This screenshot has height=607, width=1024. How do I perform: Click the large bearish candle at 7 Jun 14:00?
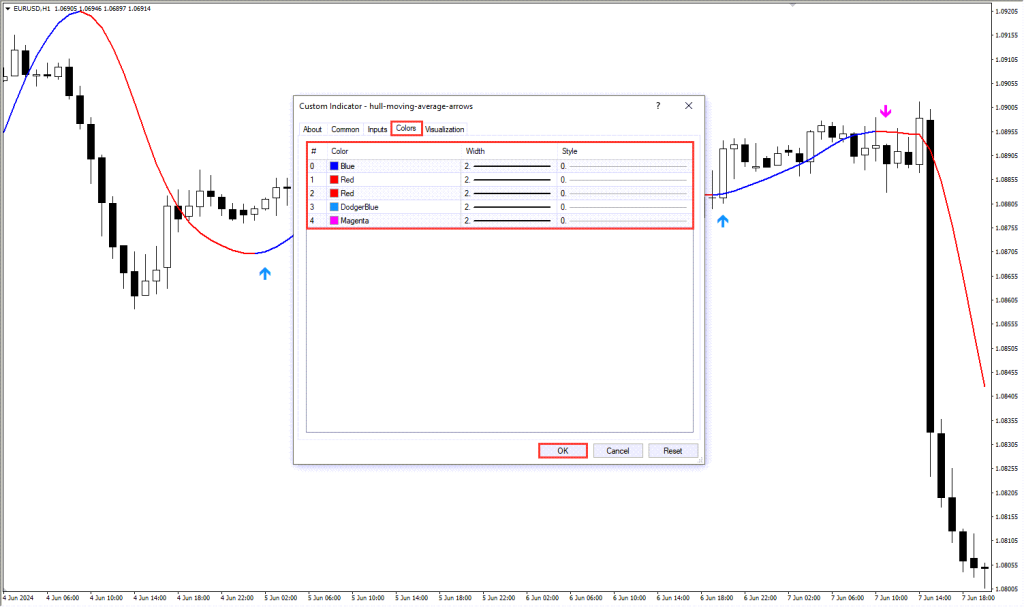pos(930,276)
